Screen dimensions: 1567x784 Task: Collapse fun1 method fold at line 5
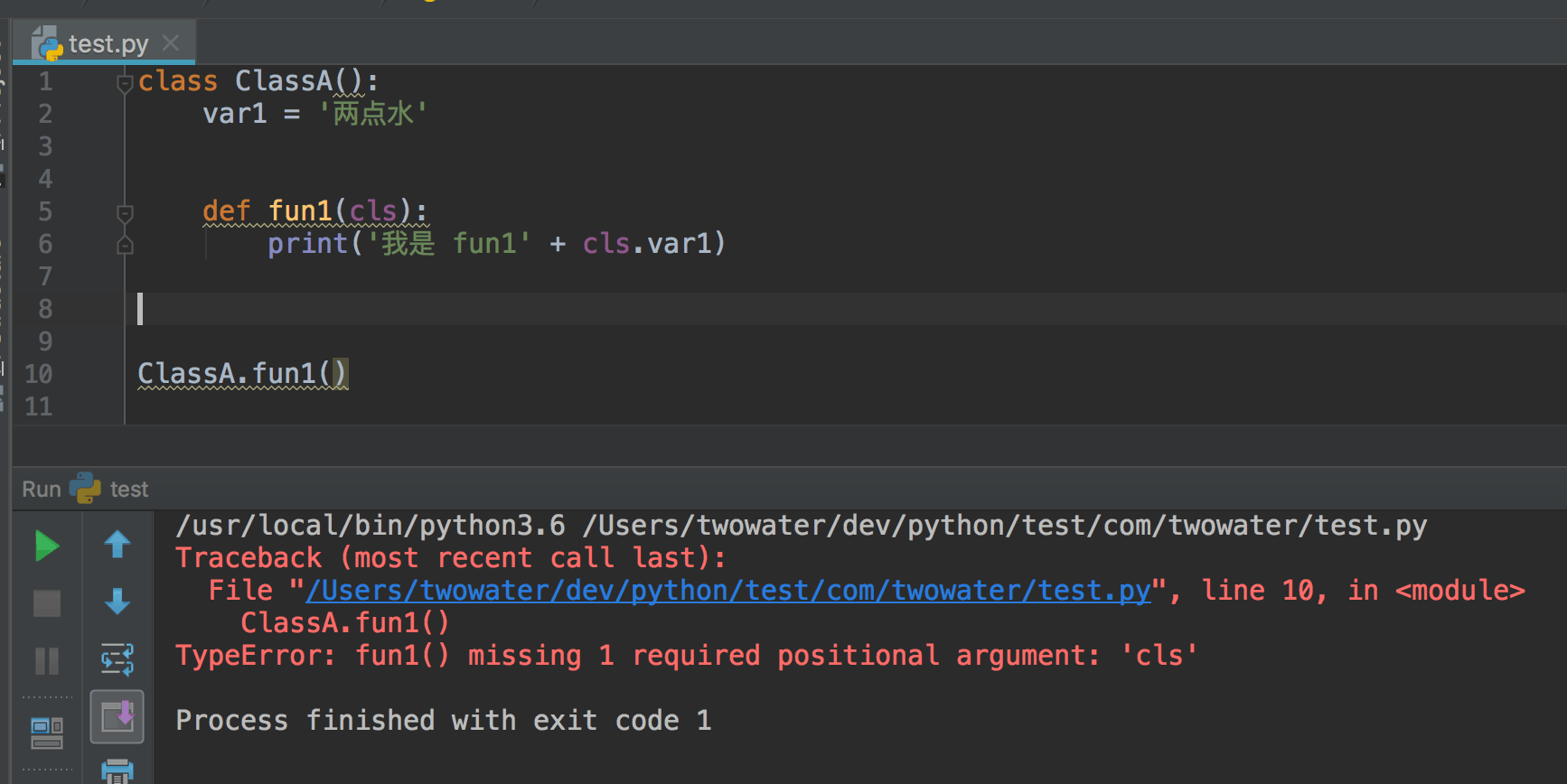point(125,213)
